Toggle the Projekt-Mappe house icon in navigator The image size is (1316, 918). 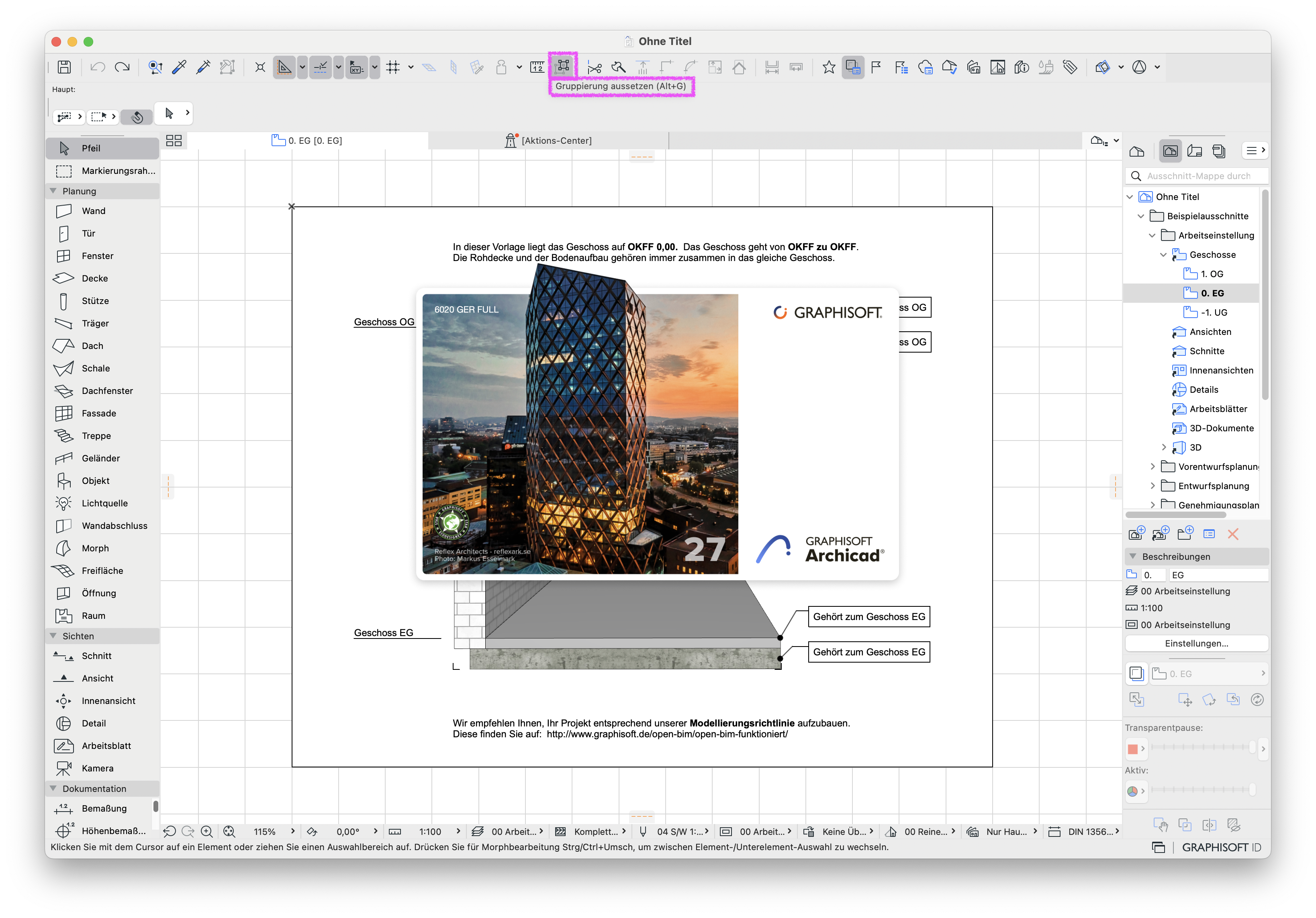pyautogui.click(x=1136, y=151)
